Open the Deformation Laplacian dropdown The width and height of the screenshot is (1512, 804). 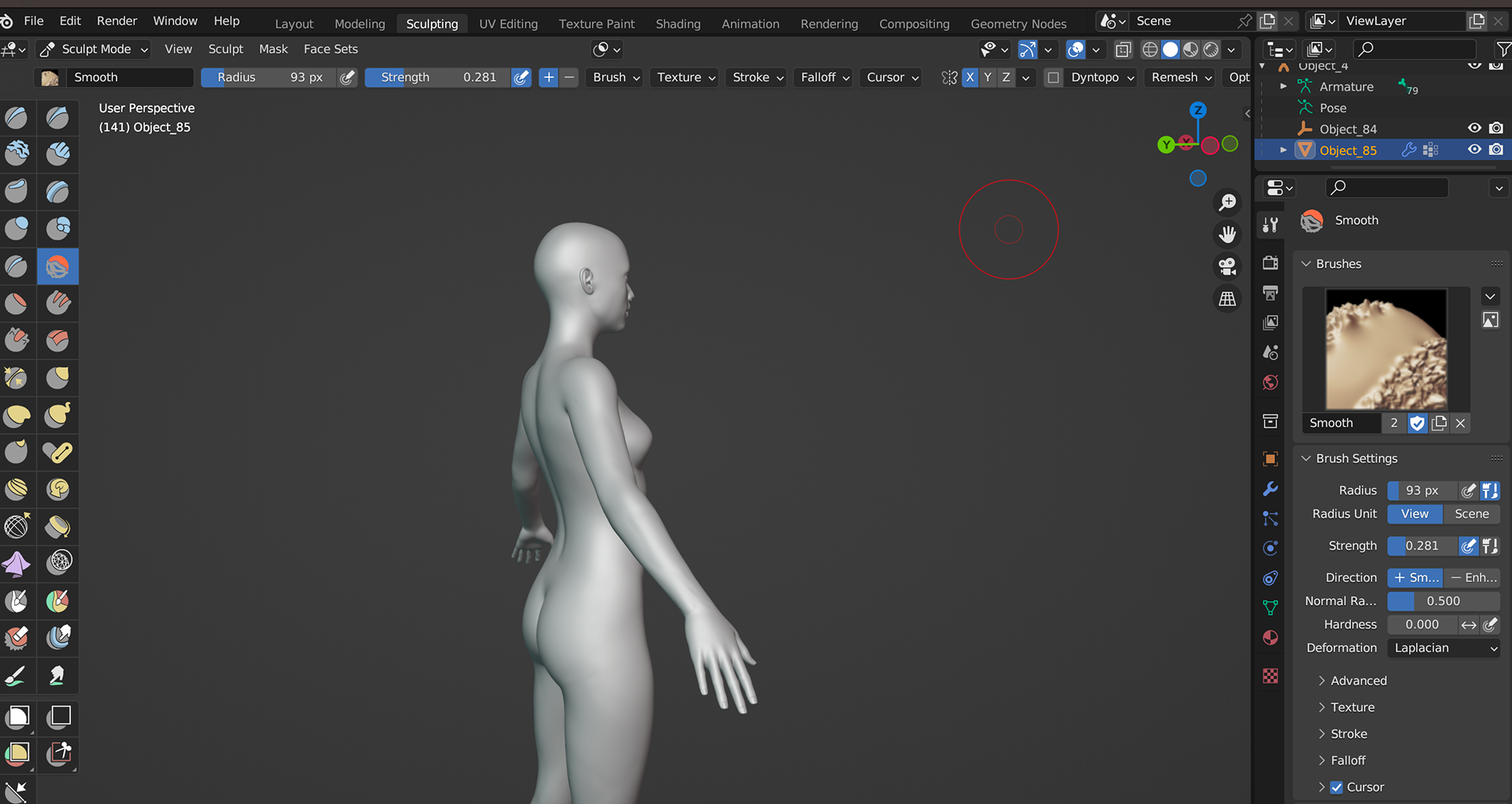(1443, 648)
